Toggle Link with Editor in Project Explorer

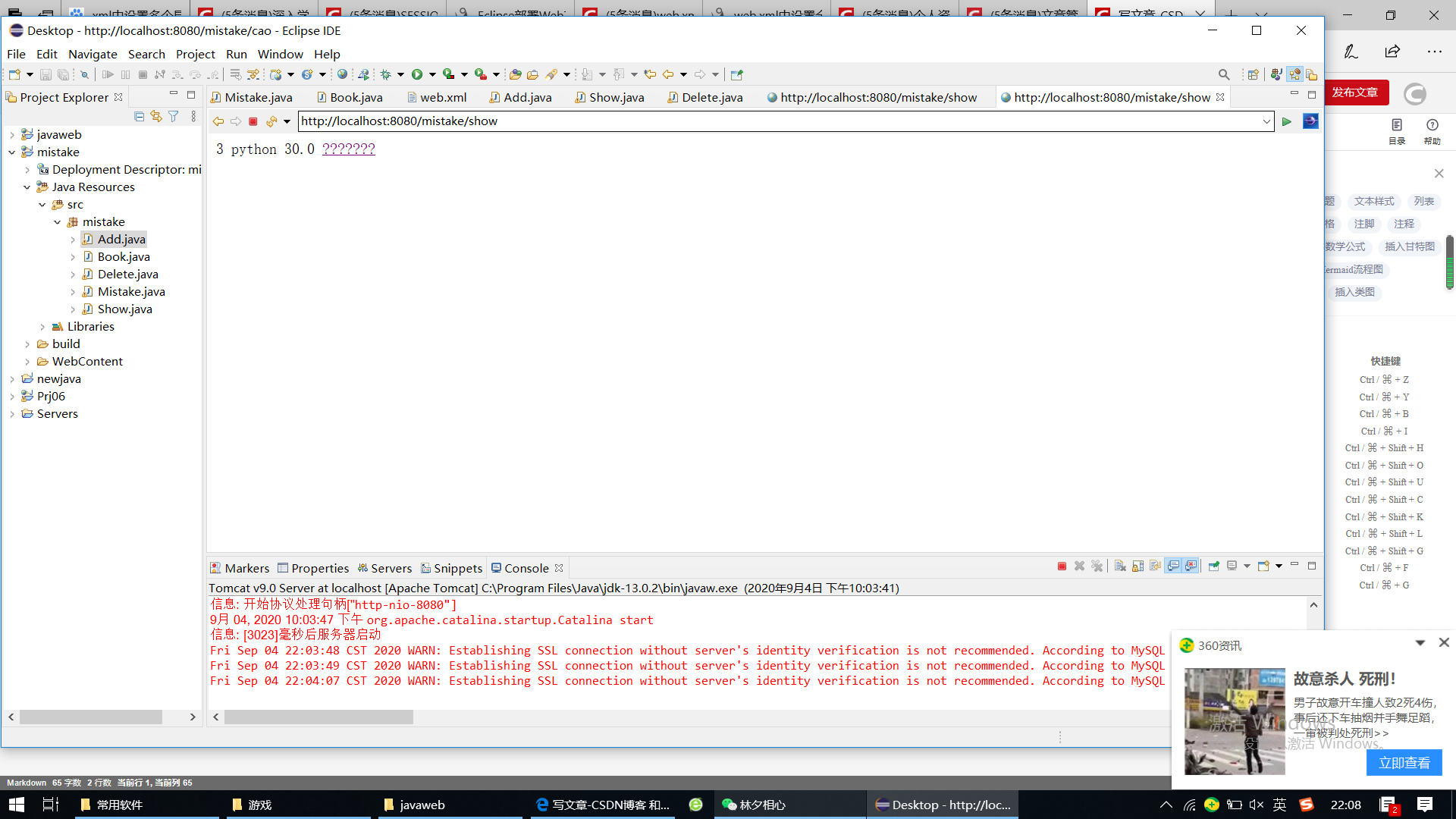[156, 116]
